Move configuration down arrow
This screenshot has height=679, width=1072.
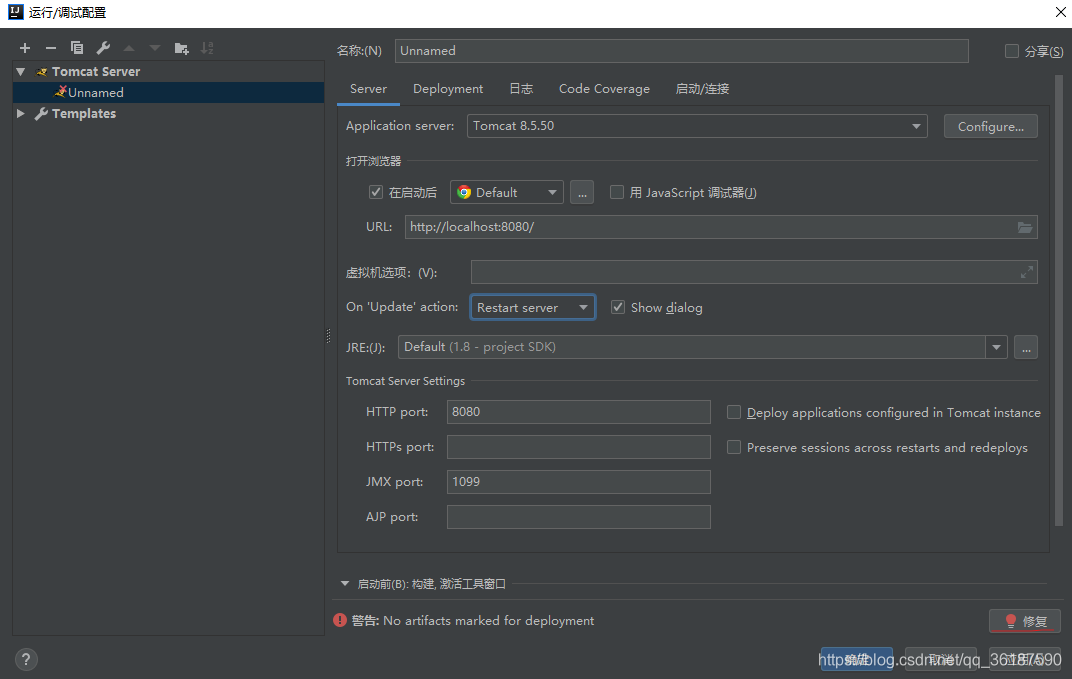(155, 48)
